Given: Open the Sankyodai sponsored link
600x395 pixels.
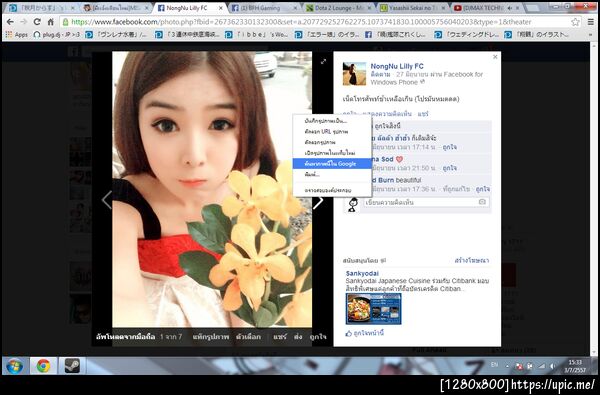Looking at the screenshot, I should pyautogui.click(x=362, y=273).
